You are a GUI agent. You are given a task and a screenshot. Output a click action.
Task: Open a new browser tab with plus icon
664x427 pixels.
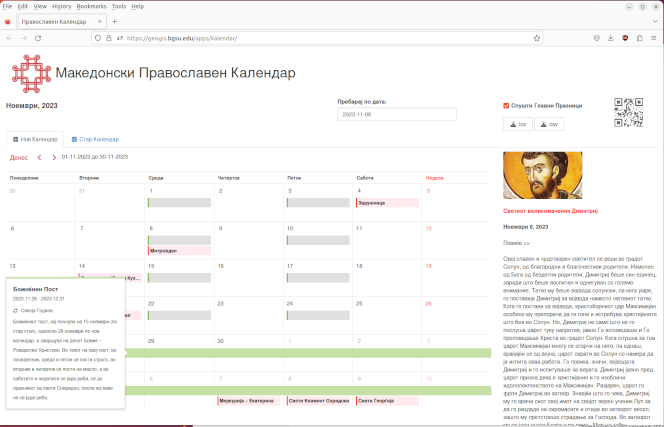click(114, 21)
